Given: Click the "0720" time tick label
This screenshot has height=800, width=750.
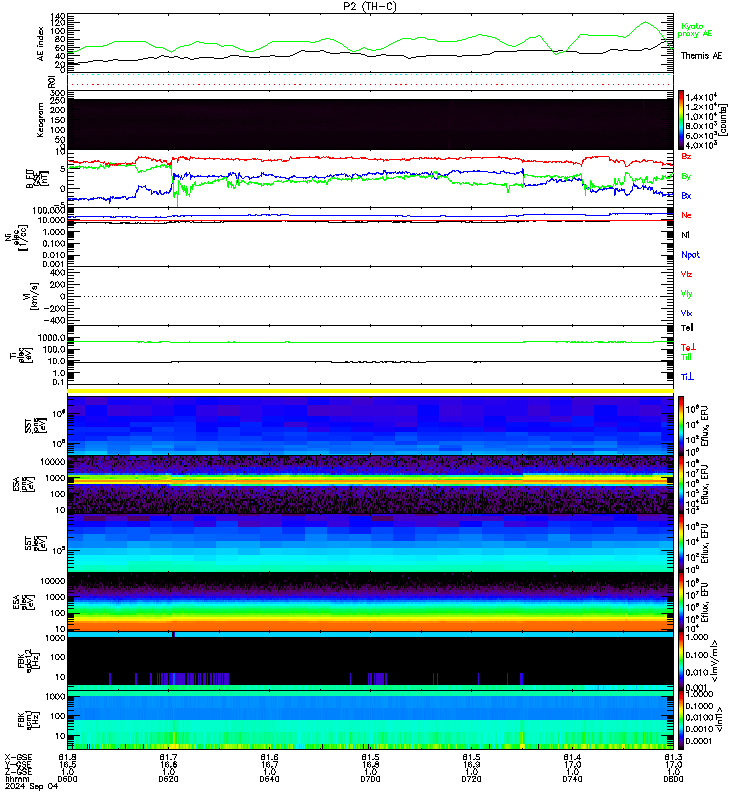Looking at the screenshot, I should [x=471, y=779].
